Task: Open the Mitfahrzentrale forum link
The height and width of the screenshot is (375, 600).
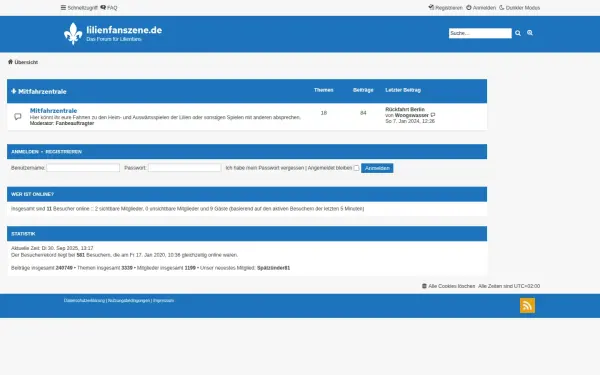Action: [x=54, y=111]
